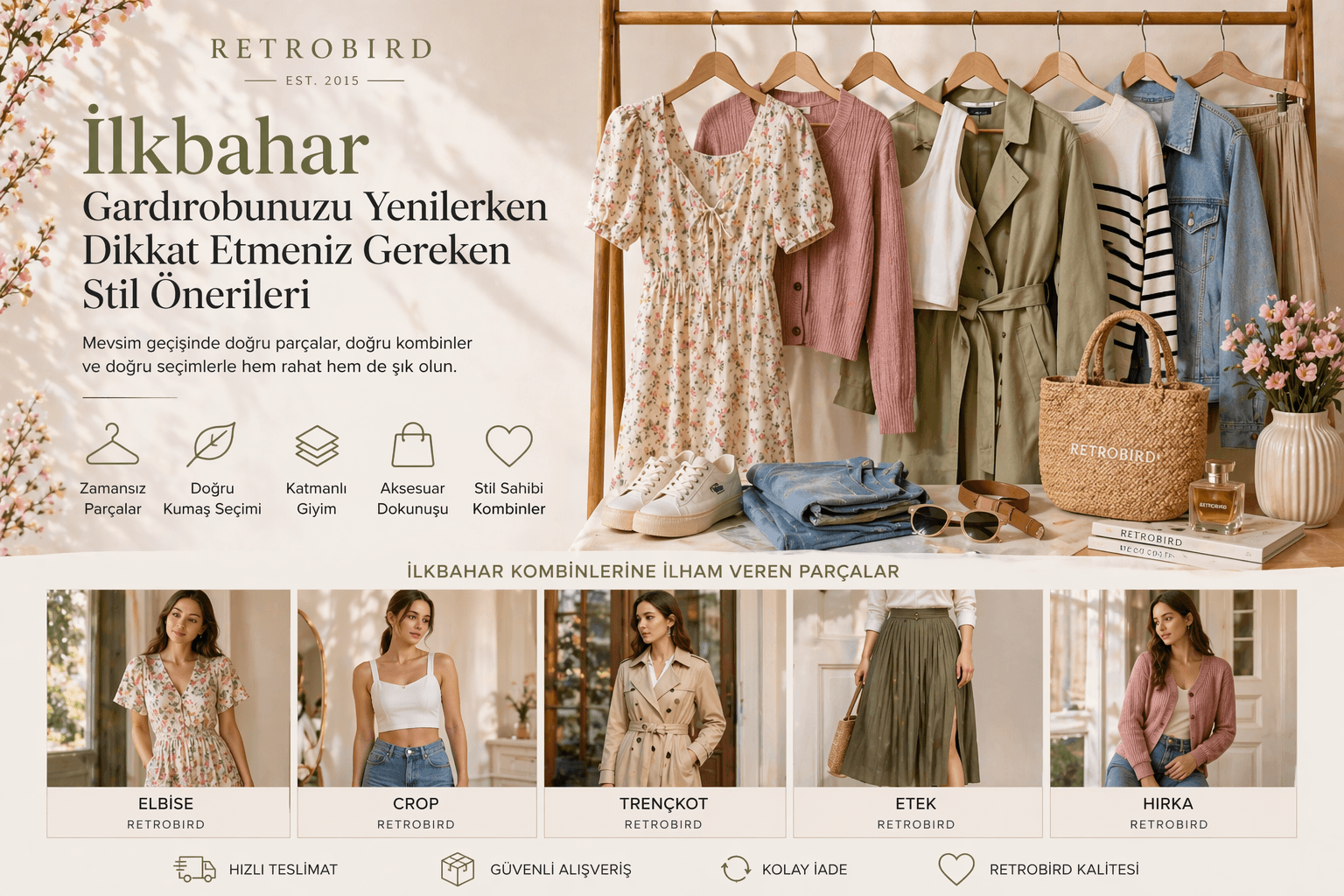Viewport: 1344px width, 896px height.
Task: Click the İlkbahar headline text
Action: click(226, 145)
